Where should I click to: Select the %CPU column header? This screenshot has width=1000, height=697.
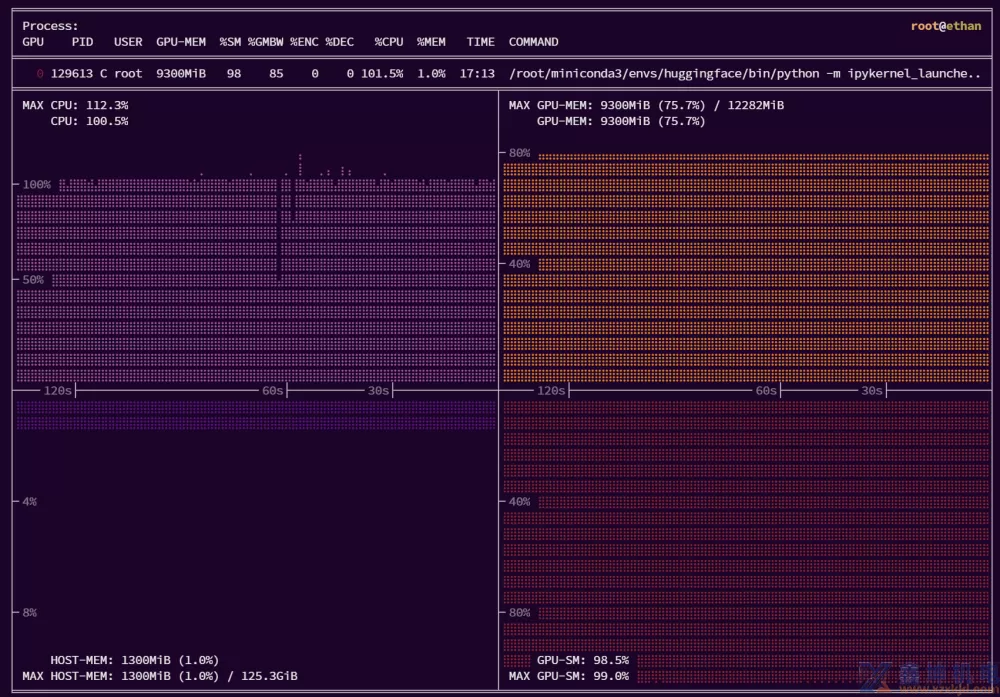[x=389, y=42]
